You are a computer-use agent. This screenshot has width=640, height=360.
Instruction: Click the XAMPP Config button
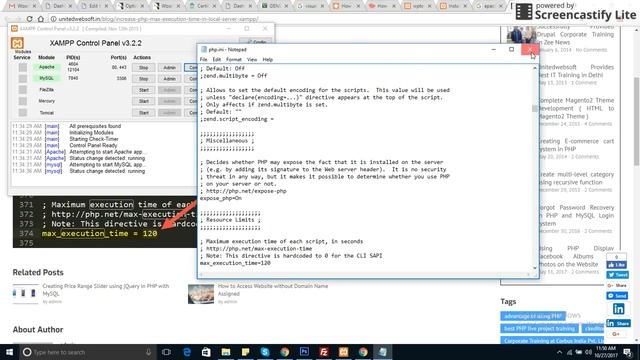point(256,42)
